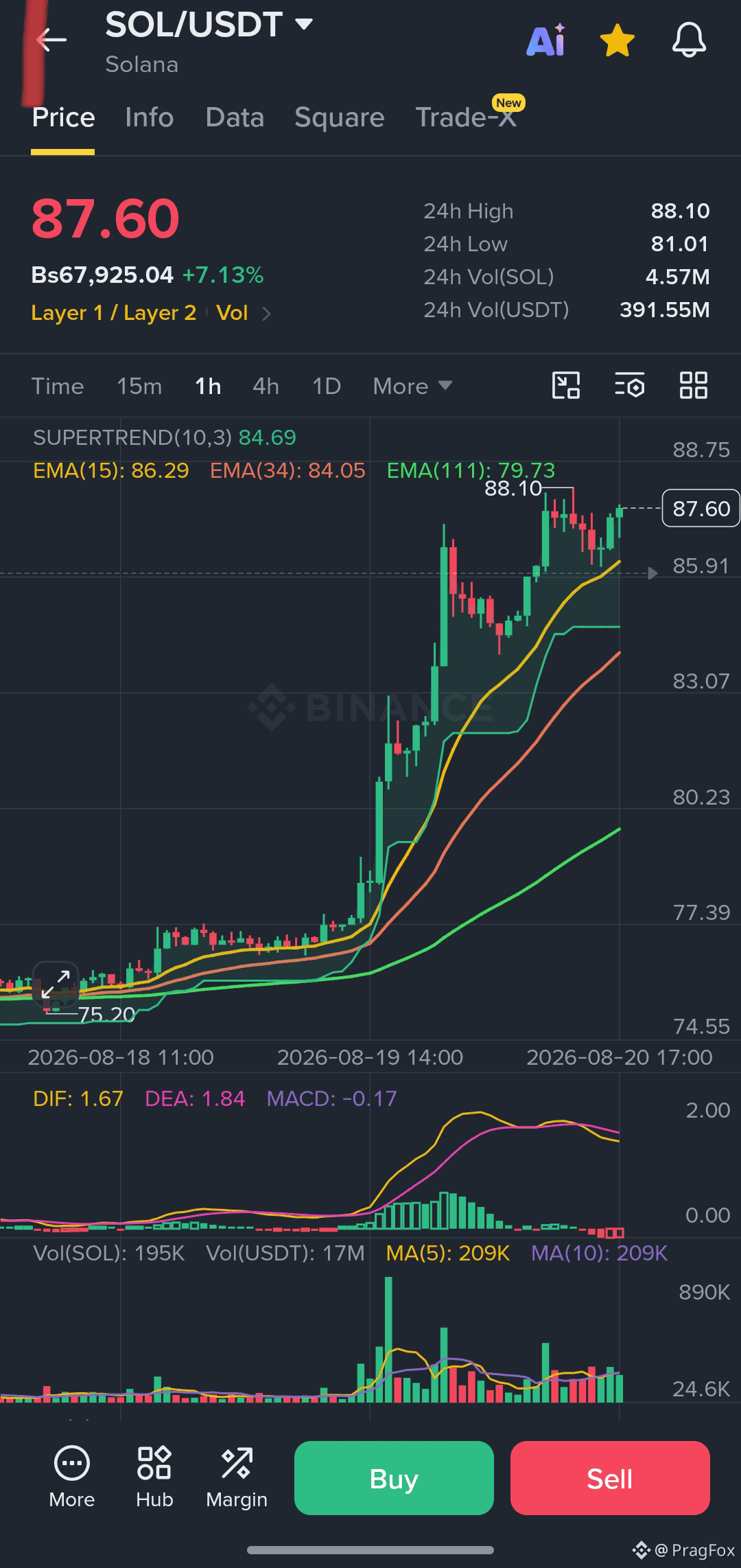Tap the MACD: -0.17 label
This screenshot has width=741, height=1568.
pyautogui.click(x=331, y=1098)
